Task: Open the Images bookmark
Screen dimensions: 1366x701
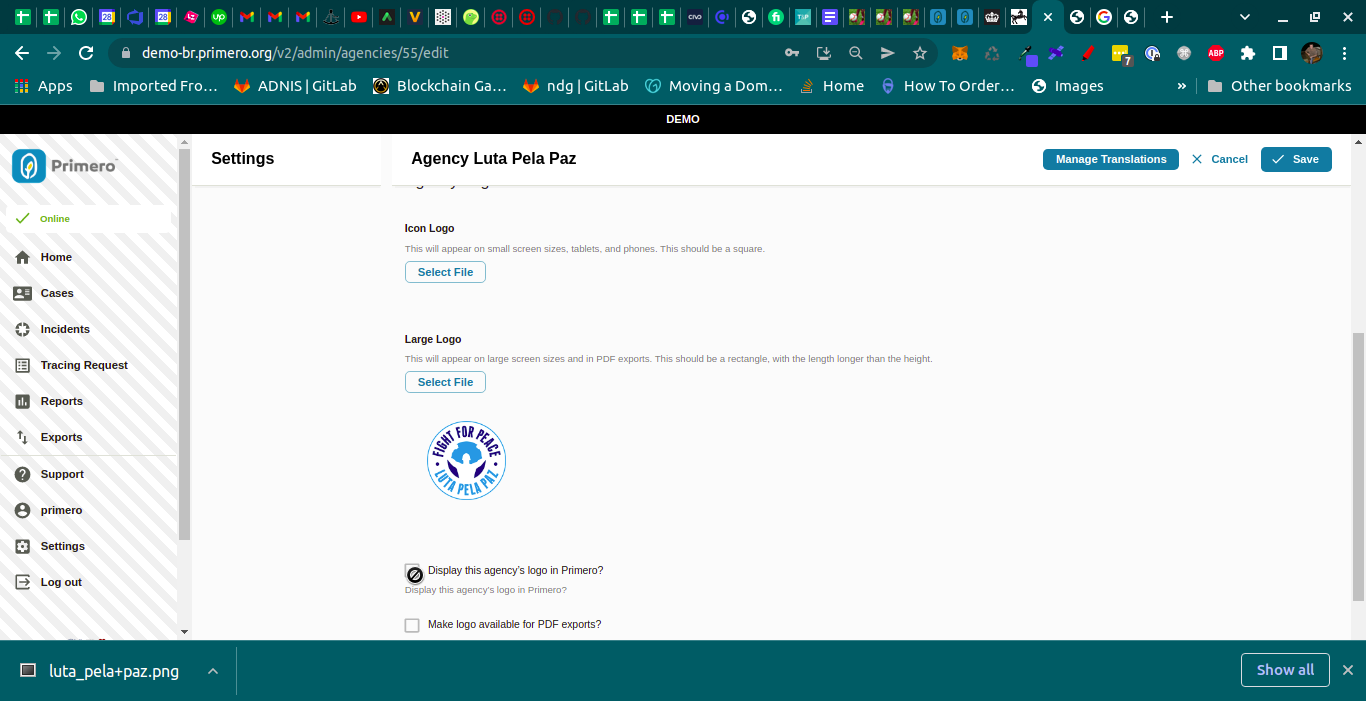Action: [1067, 86]
